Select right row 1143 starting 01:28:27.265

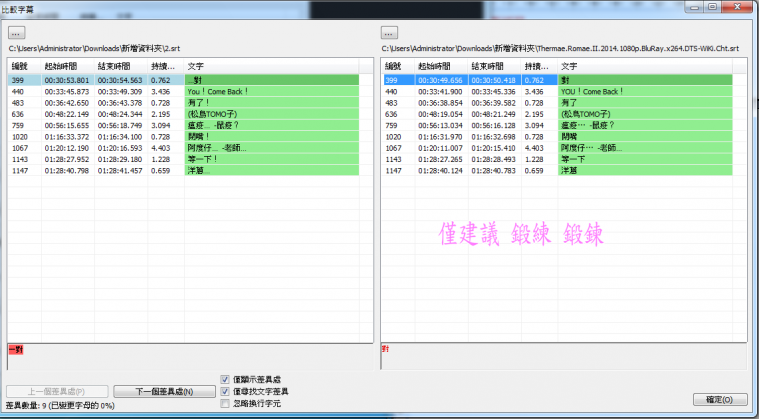click(x=557, y=159)
